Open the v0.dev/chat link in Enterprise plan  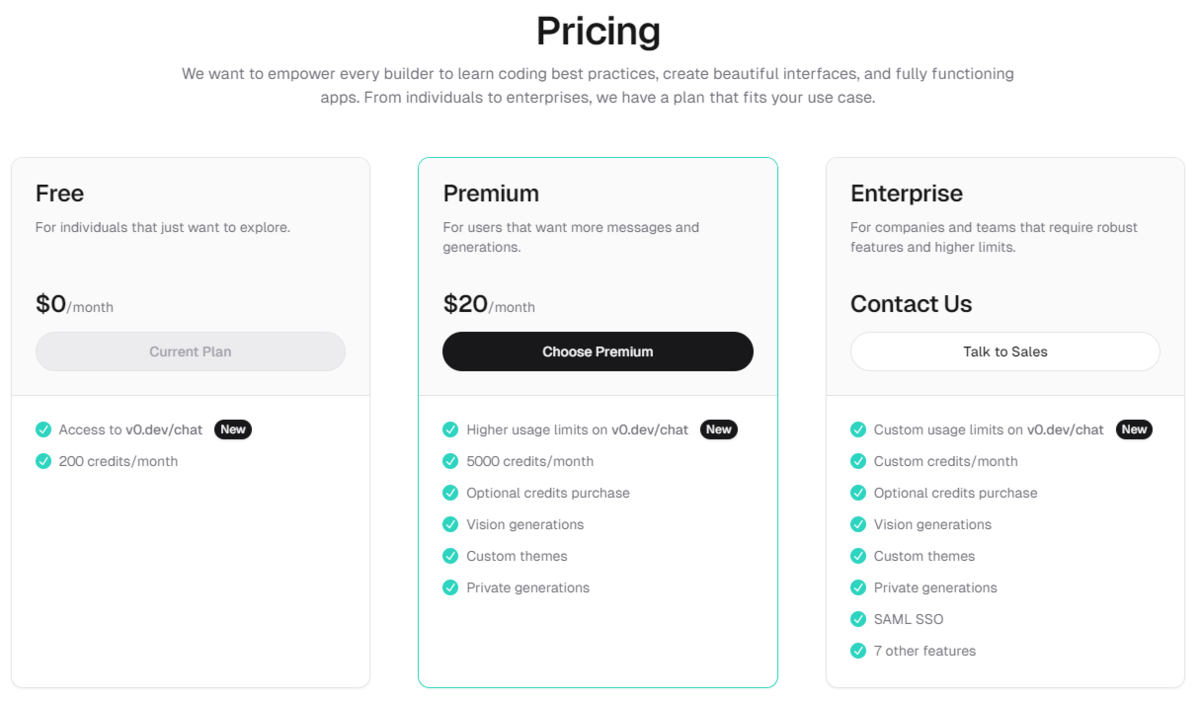pyautogui.click(x=1065, y=429)
